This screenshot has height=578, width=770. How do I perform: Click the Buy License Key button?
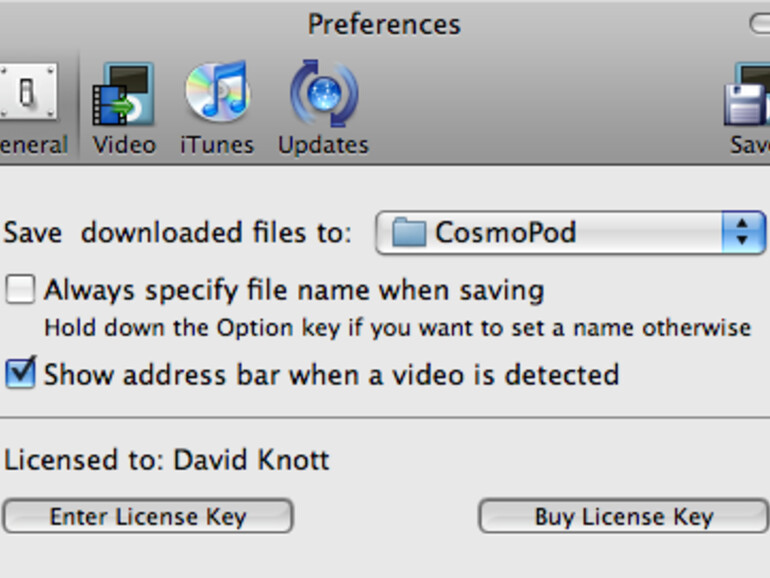[x=623, y=517]
